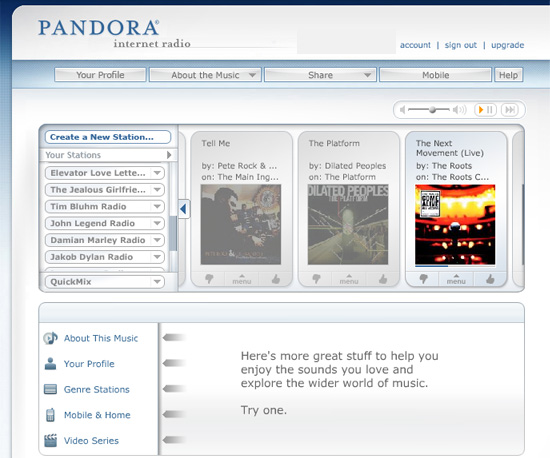Open Tim Bluhm Radio dropdown arrow
550x458 pixels.
pyautogui.click(x=157, y=206)
